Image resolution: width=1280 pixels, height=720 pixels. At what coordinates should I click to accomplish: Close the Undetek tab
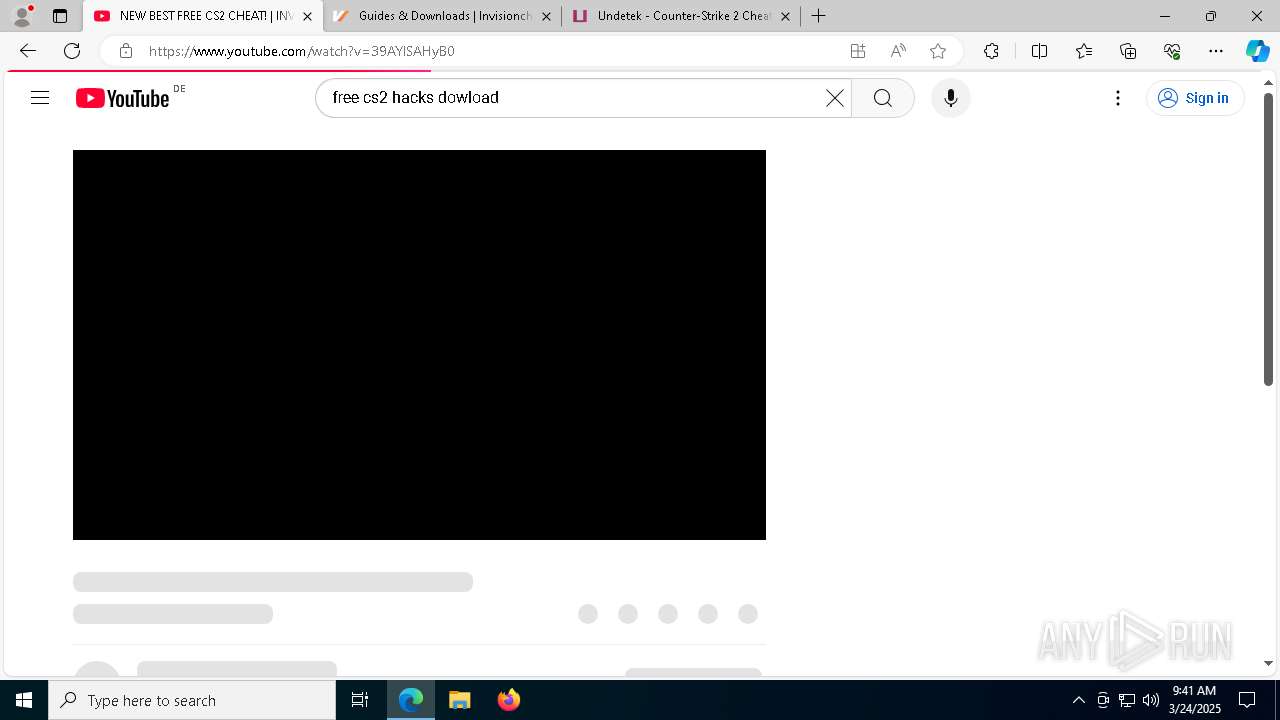785,16
